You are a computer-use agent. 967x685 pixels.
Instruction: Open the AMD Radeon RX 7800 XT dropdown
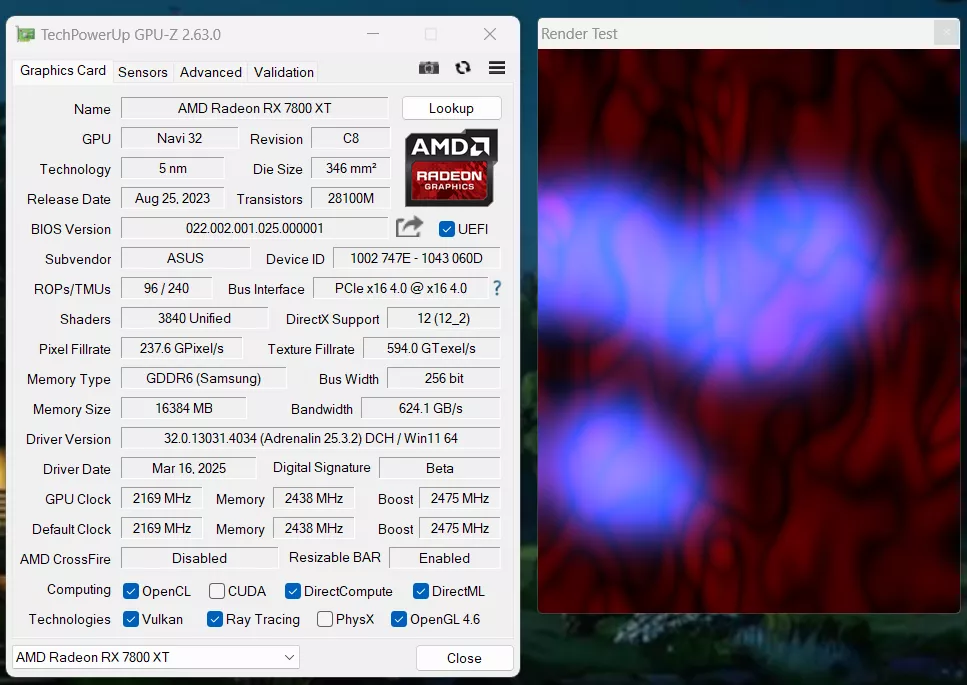pos(156,657)
